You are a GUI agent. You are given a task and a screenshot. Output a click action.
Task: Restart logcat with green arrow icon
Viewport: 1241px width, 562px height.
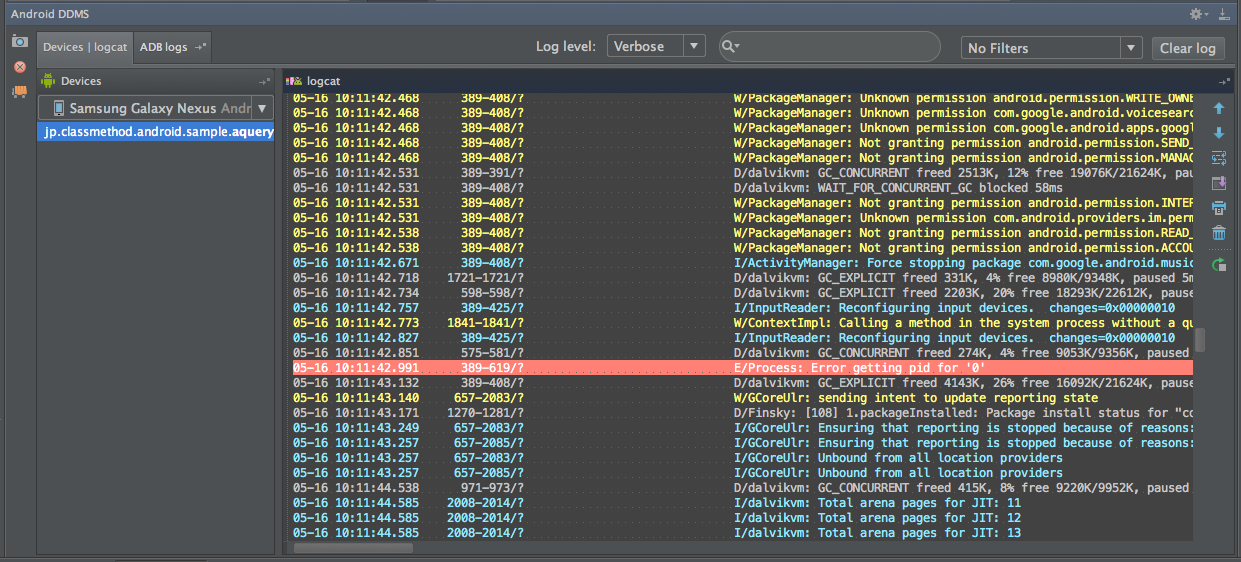pyautogui.click(x=1218, y=265)
